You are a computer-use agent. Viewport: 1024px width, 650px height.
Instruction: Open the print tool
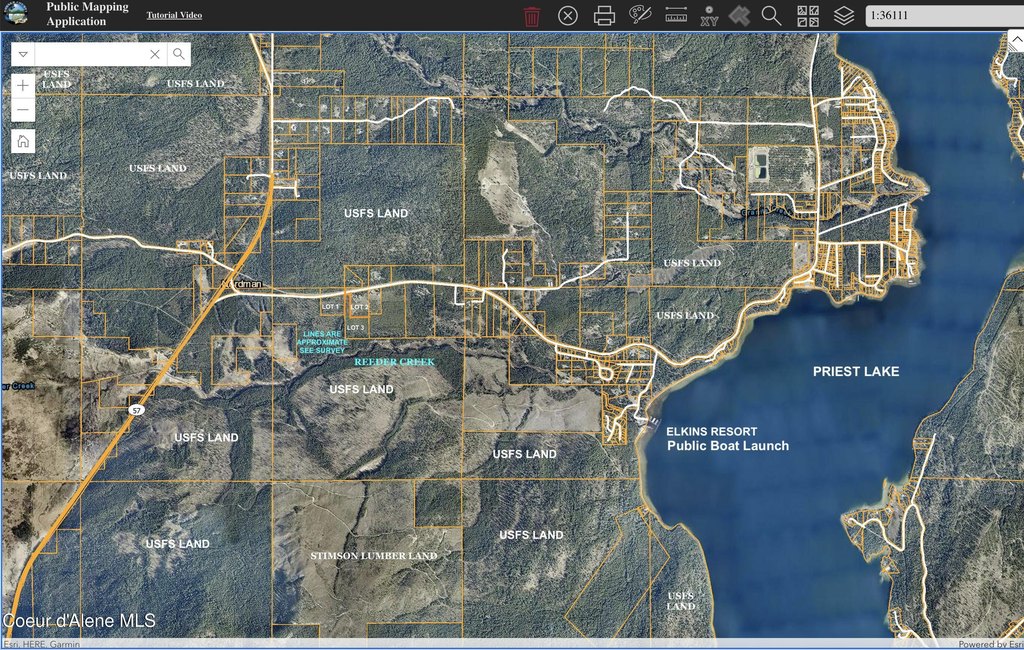pos(604,16)
